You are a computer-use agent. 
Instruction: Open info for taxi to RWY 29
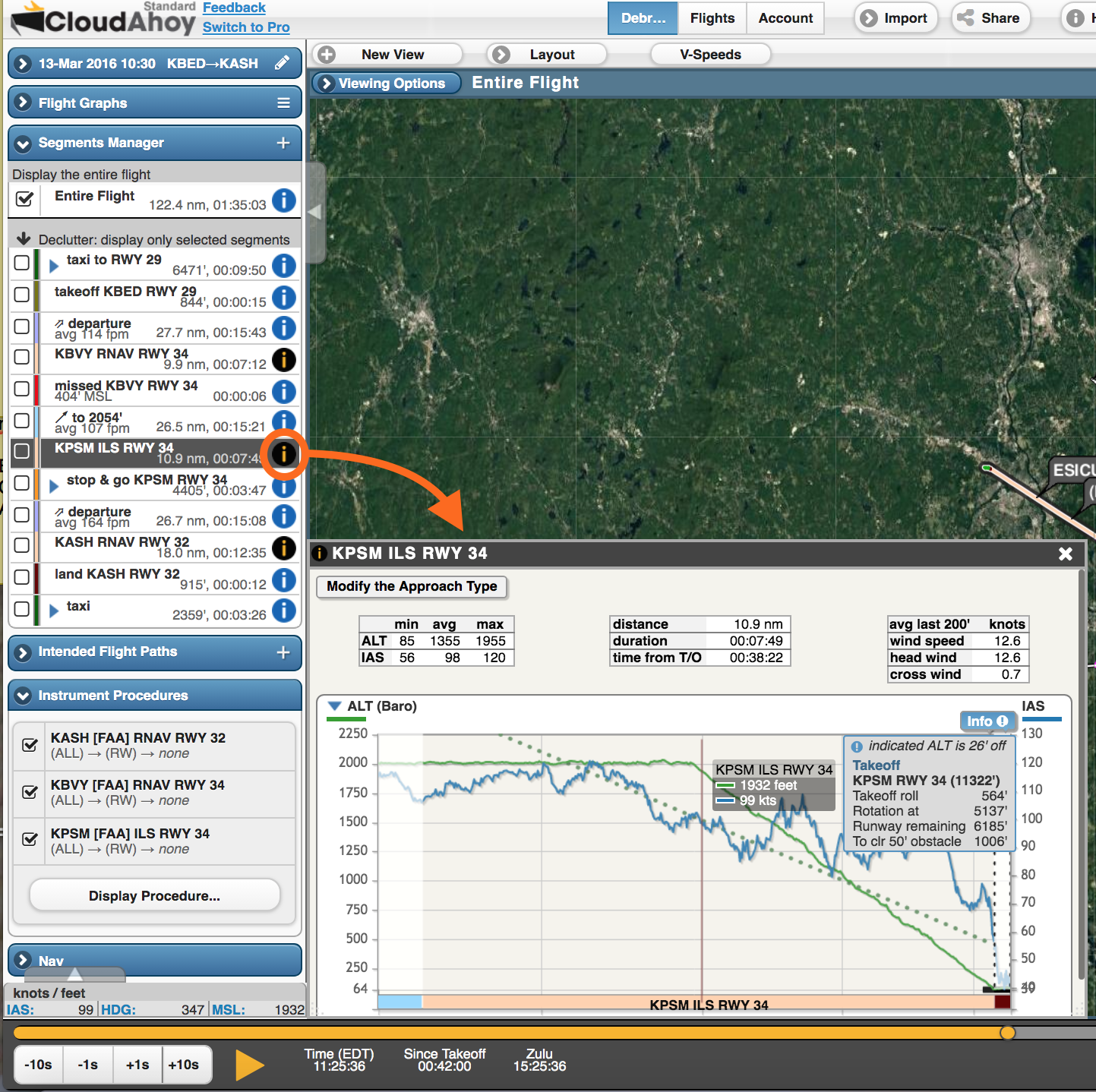click(x=283, y=266)
